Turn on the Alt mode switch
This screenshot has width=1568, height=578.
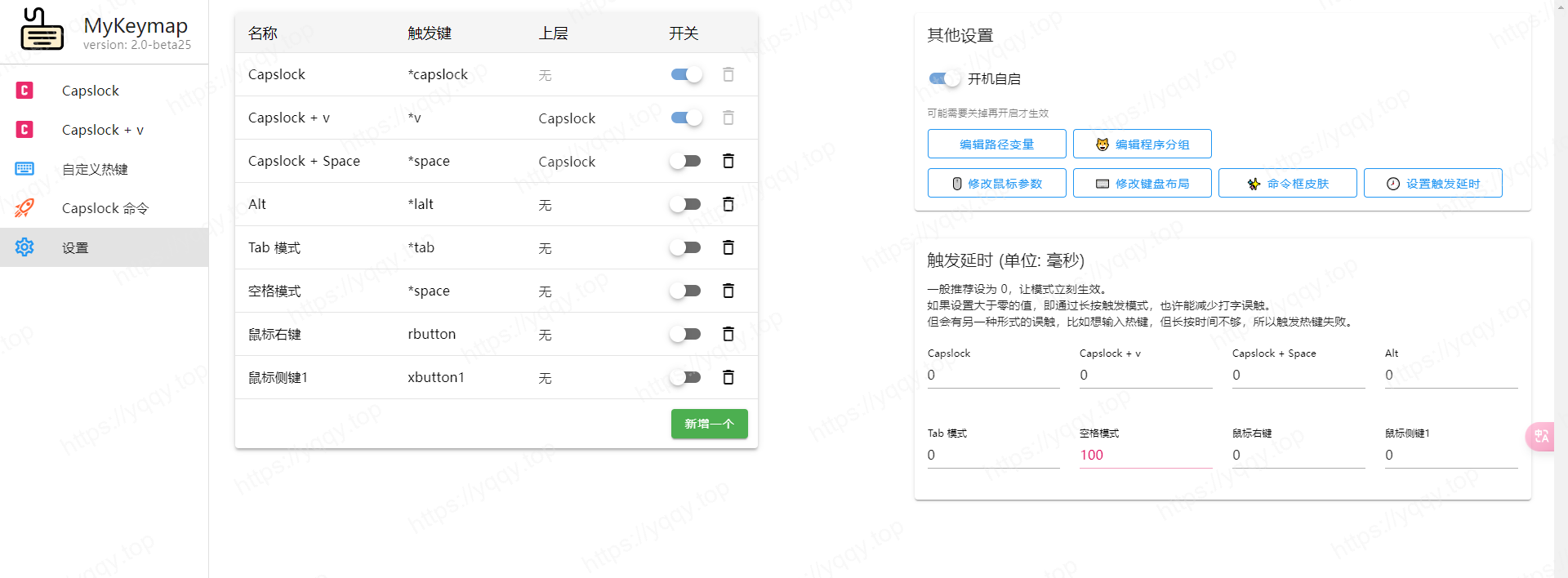click(686, 204)
